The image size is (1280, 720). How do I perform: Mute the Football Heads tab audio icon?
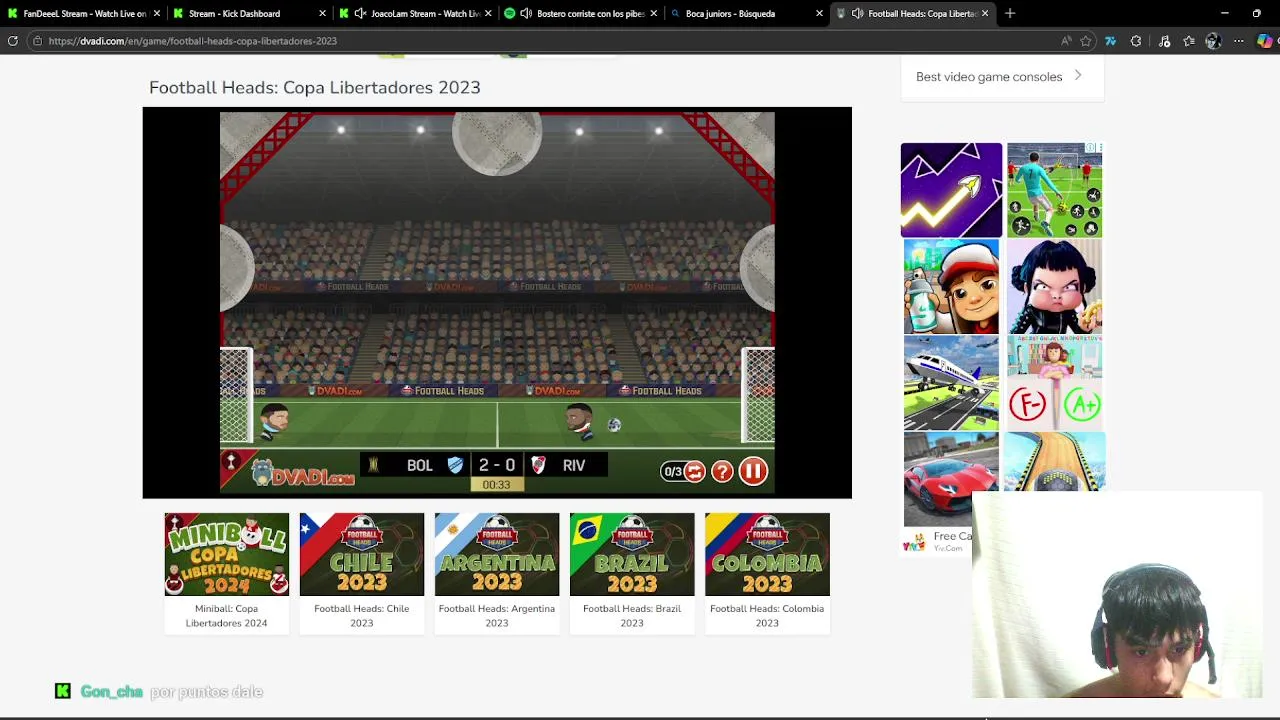click(857, 13)
